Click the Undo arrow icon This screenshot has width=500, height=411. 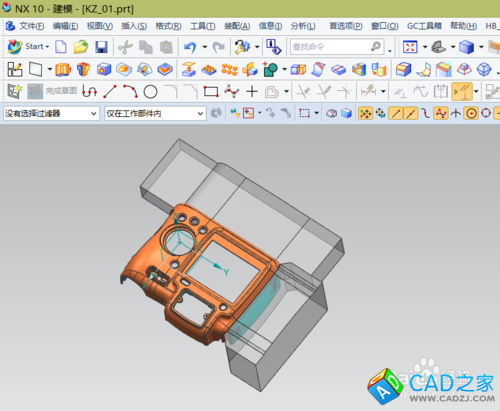190,47
